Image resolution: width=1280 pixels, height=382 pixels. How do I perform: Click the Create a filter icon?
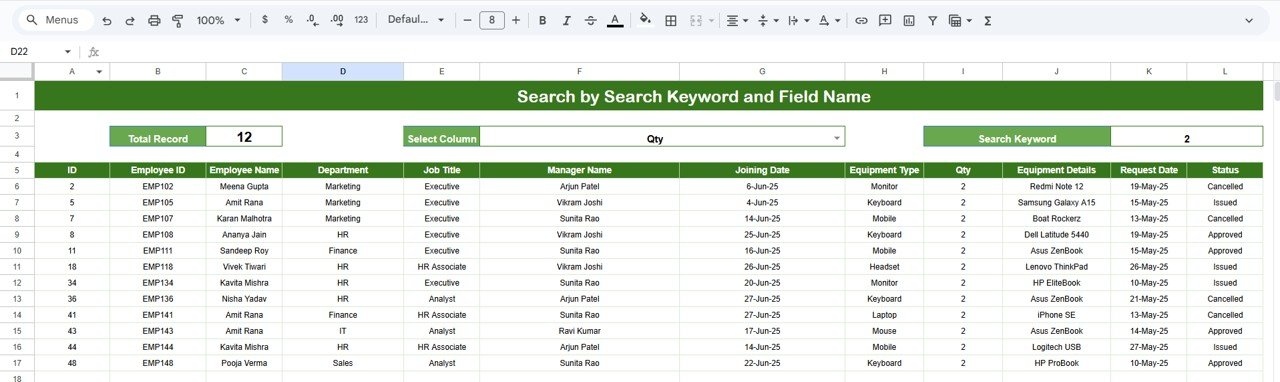coord(933,20)
